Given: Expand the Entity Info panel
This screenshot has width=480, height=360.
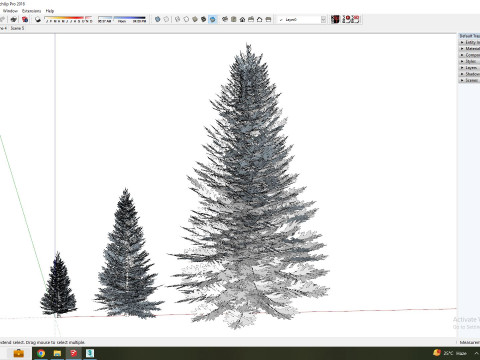Looking at the screenshot, I should (x=470, y=42).
